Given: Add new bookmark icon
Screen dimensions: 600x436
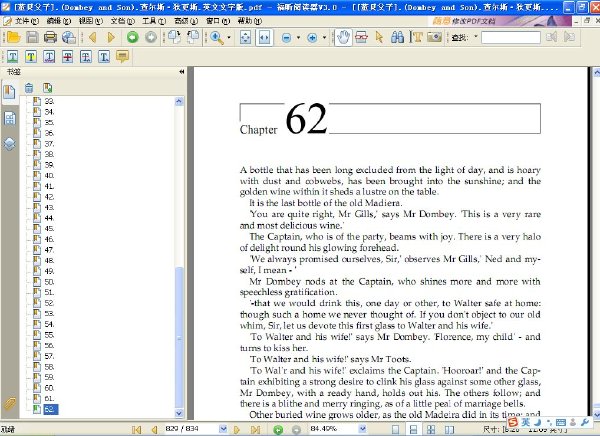Looking at the screenshot, I should coord(47,88).
